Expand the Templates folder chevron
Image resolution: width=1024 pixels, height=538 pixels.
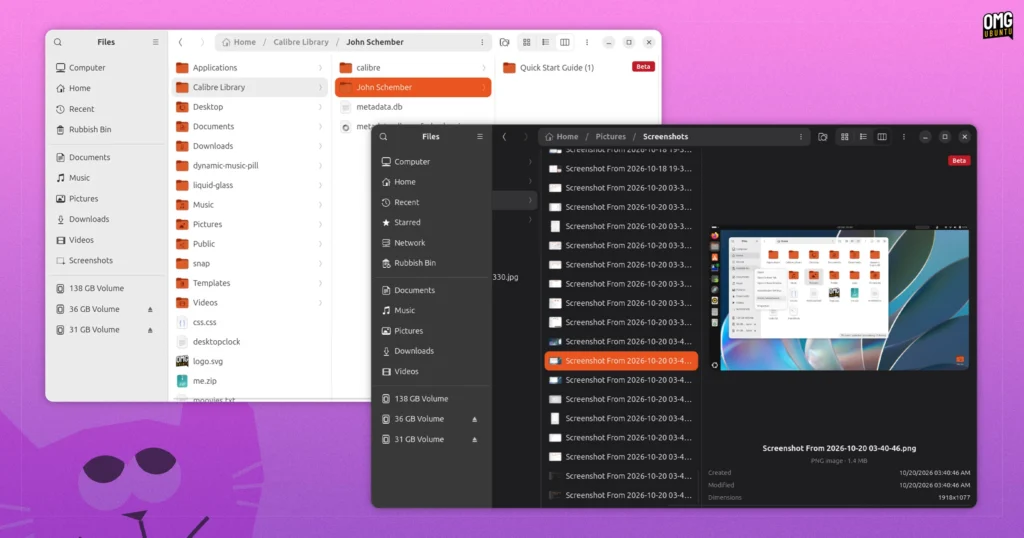(320, 283)
